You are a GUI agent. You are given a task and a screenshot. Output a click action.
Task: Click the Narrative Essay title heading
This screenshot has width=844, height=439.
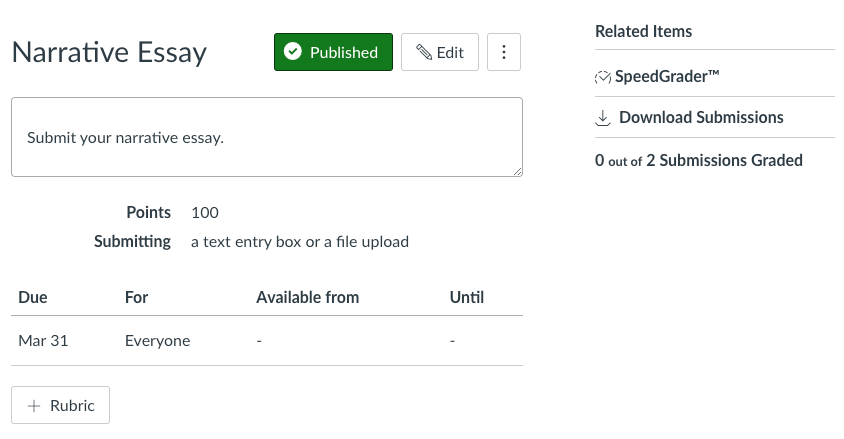pyautogui.click(x=109, y=53)
